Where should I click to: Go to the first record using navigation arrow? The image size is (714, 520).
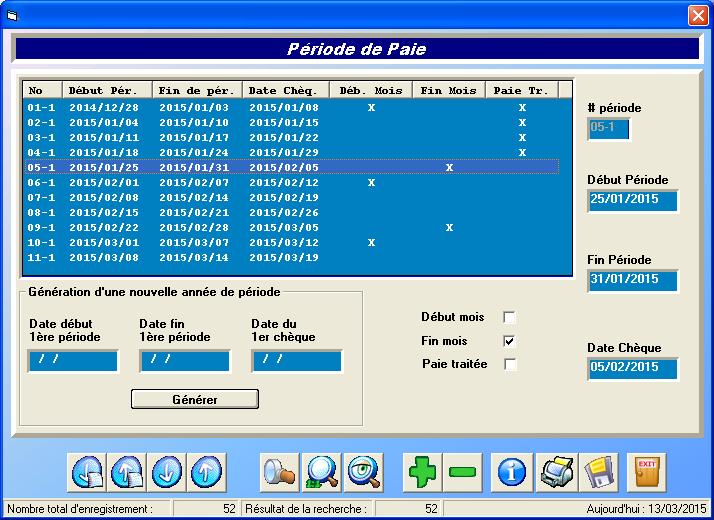(87, 471)
